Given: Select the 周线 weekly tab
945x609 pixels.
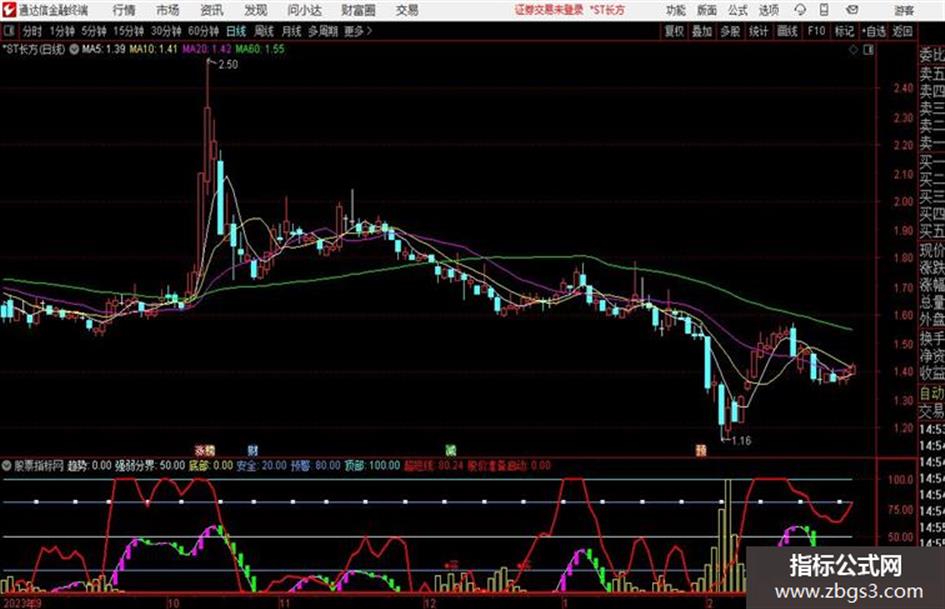Looking at the screenshot, I should pos(264,31).
